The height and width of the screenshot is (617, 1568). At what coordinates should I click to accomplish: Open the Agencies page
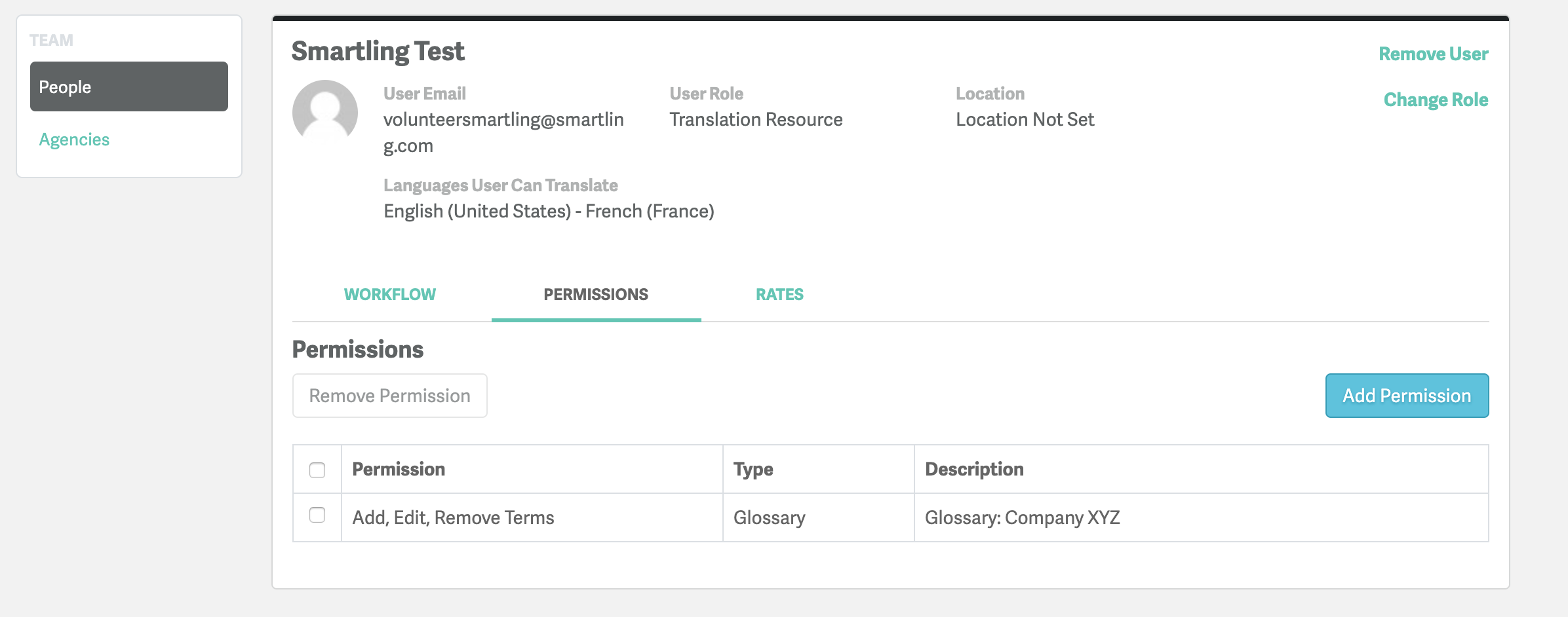(x=74, y=140)
